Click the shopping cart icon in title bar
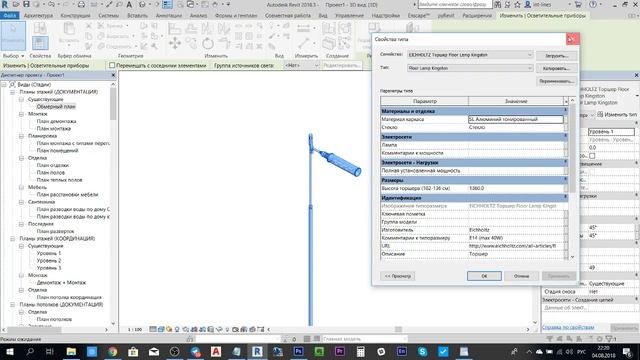This screenshot has height=360, width=640. pos(578,4)
